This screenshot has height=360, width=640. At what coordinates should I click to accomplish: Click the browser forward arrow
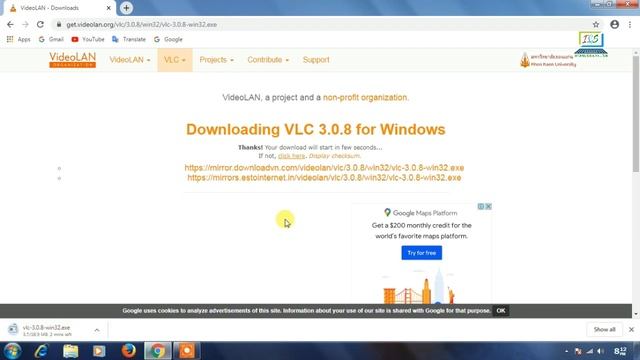pyautogui.click(x=25, y=24)
